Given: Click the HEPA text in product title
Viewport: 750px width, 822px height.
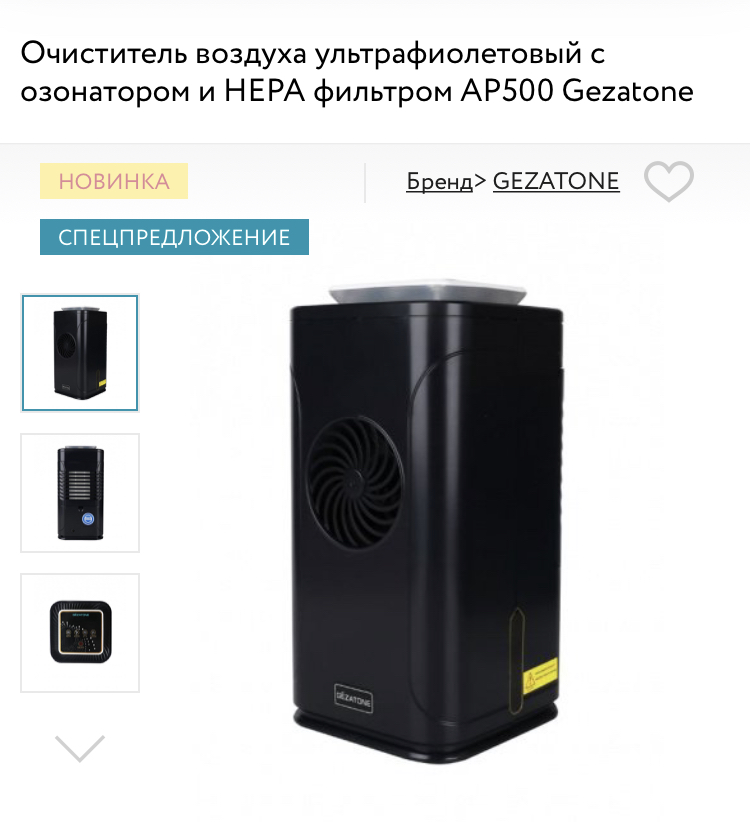Looking at the screenshot, I should (x=265, y=91).
